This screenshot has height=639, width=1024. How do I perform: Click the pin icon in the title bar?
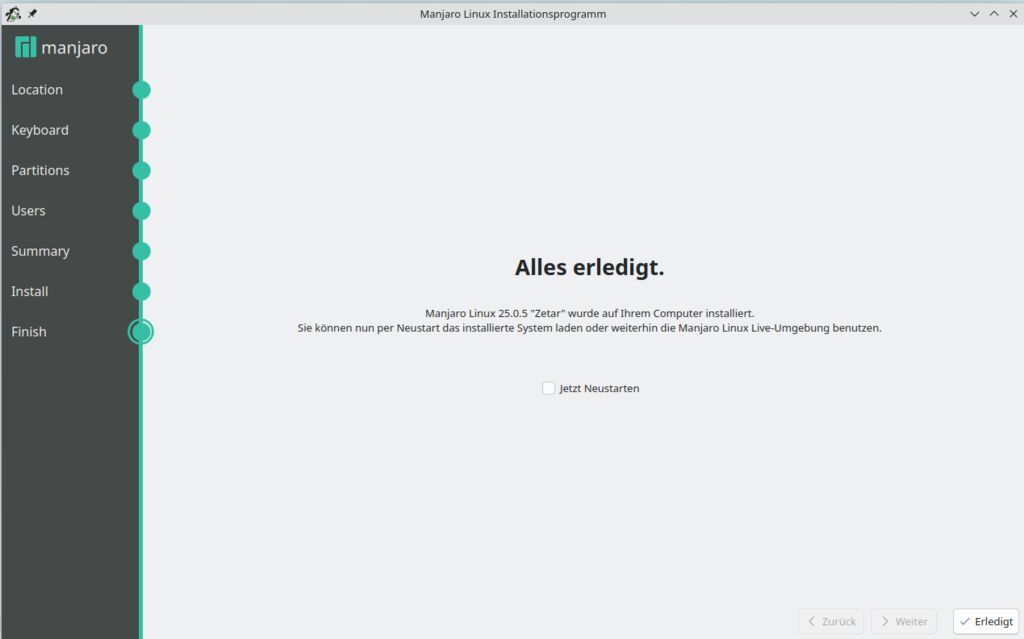[x=32, y=14]
